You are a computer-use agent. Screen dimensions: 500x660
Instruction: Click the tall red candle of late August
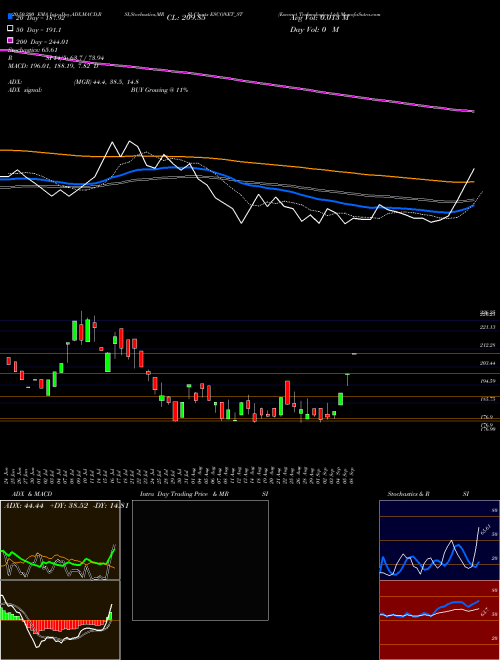coord(287,393)
